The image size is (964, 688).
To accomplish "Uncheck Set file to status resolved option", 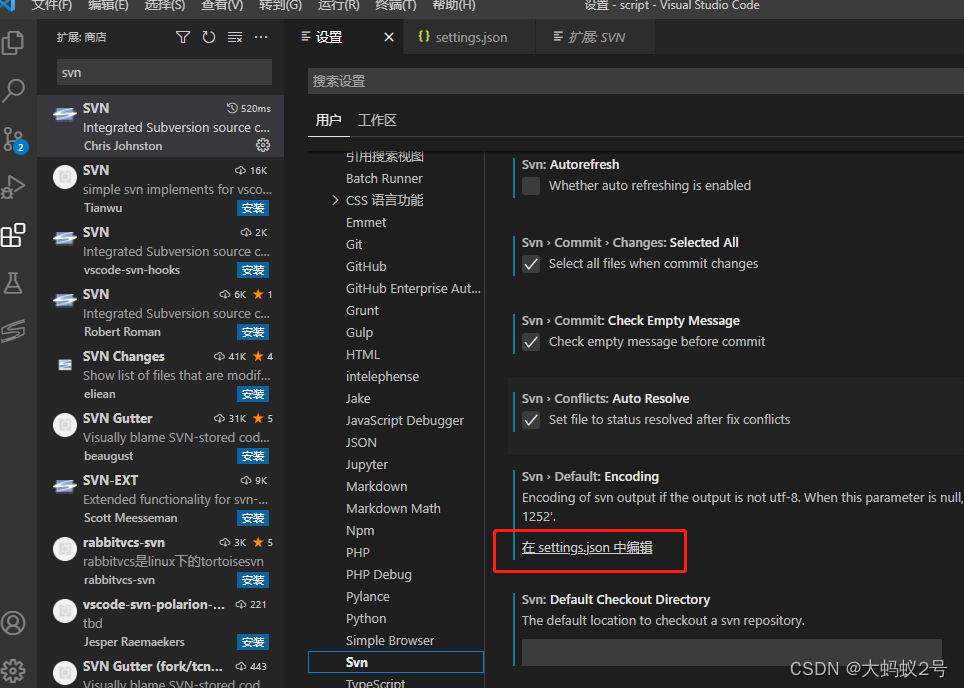I will (x=531, y=420).
